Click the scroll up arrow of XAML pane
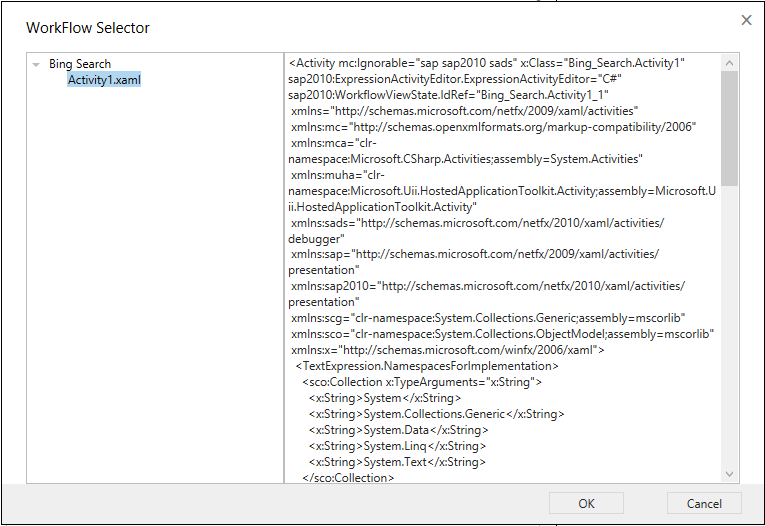This screenshot has width=765, height=526. click(729, 62)
